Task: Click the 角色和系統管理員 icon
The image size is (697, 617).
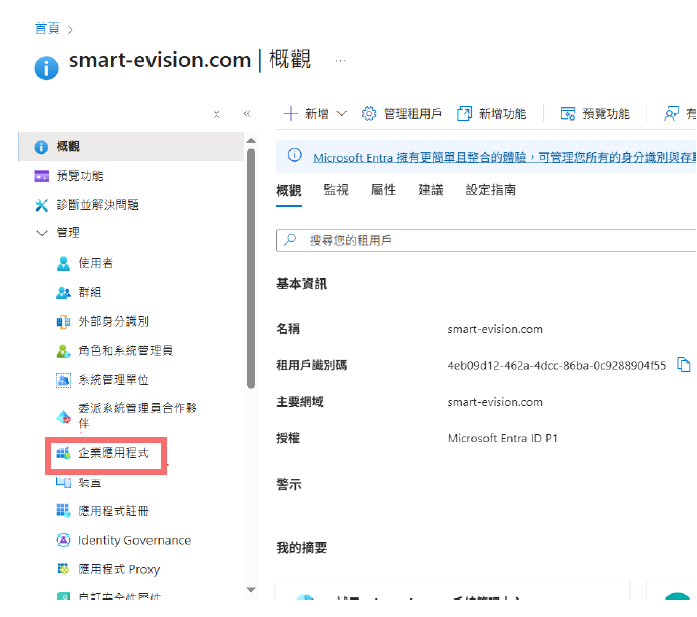Action: coord(63,351)
